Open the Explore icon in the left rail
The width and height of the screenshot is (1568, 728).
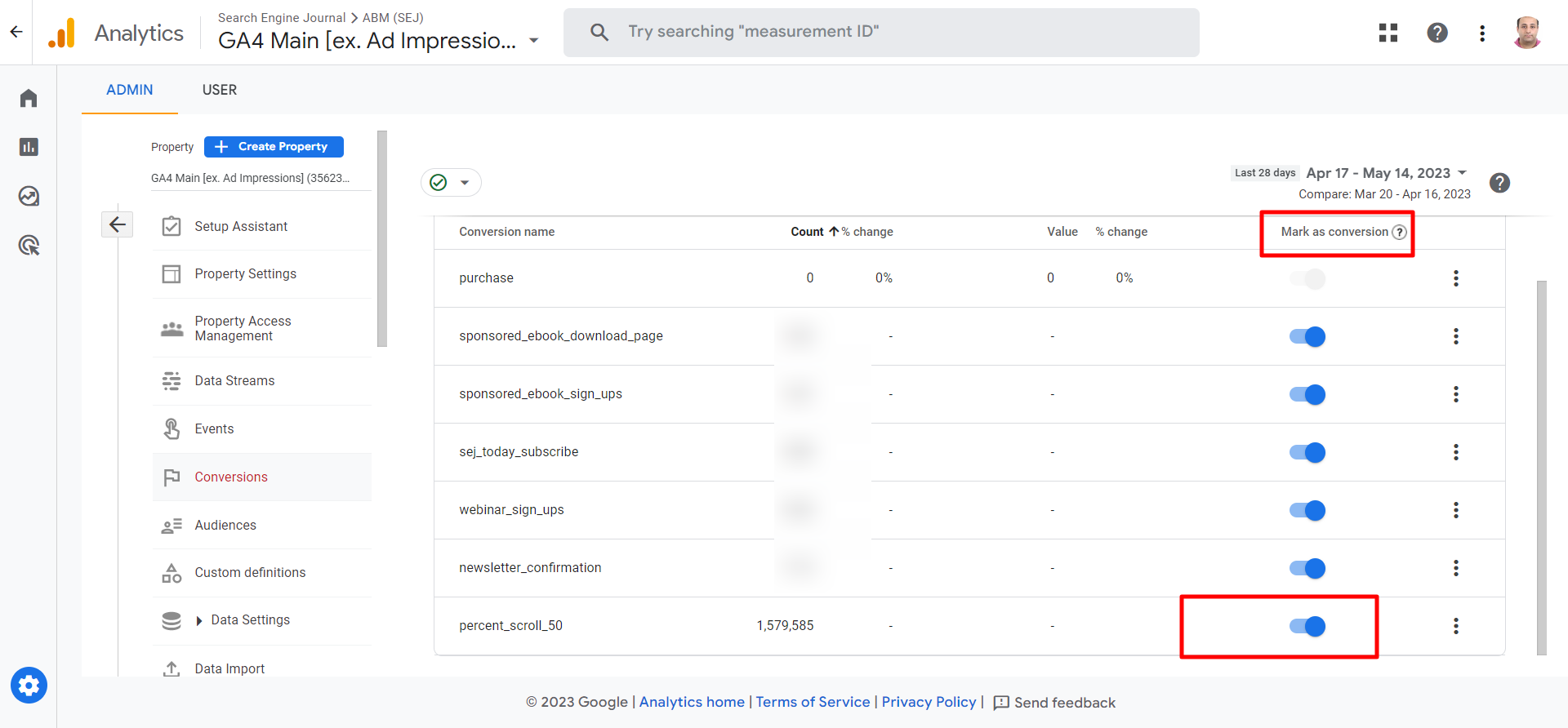click(29, 196)
